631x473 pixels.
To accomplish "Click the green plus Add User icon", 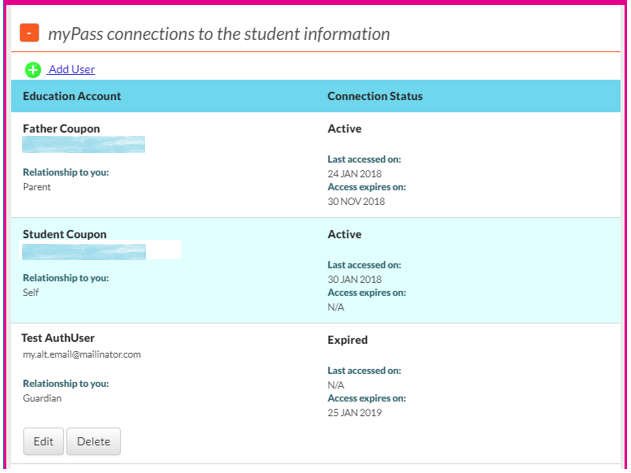I will pyautogui.click(x=33, y=69).
